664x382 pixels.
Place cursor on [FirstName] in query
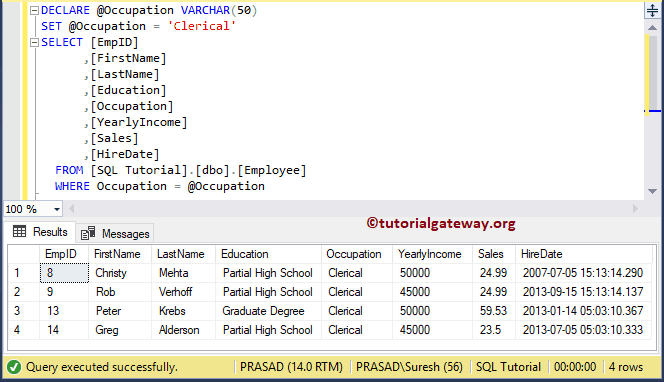coord(128,58)
